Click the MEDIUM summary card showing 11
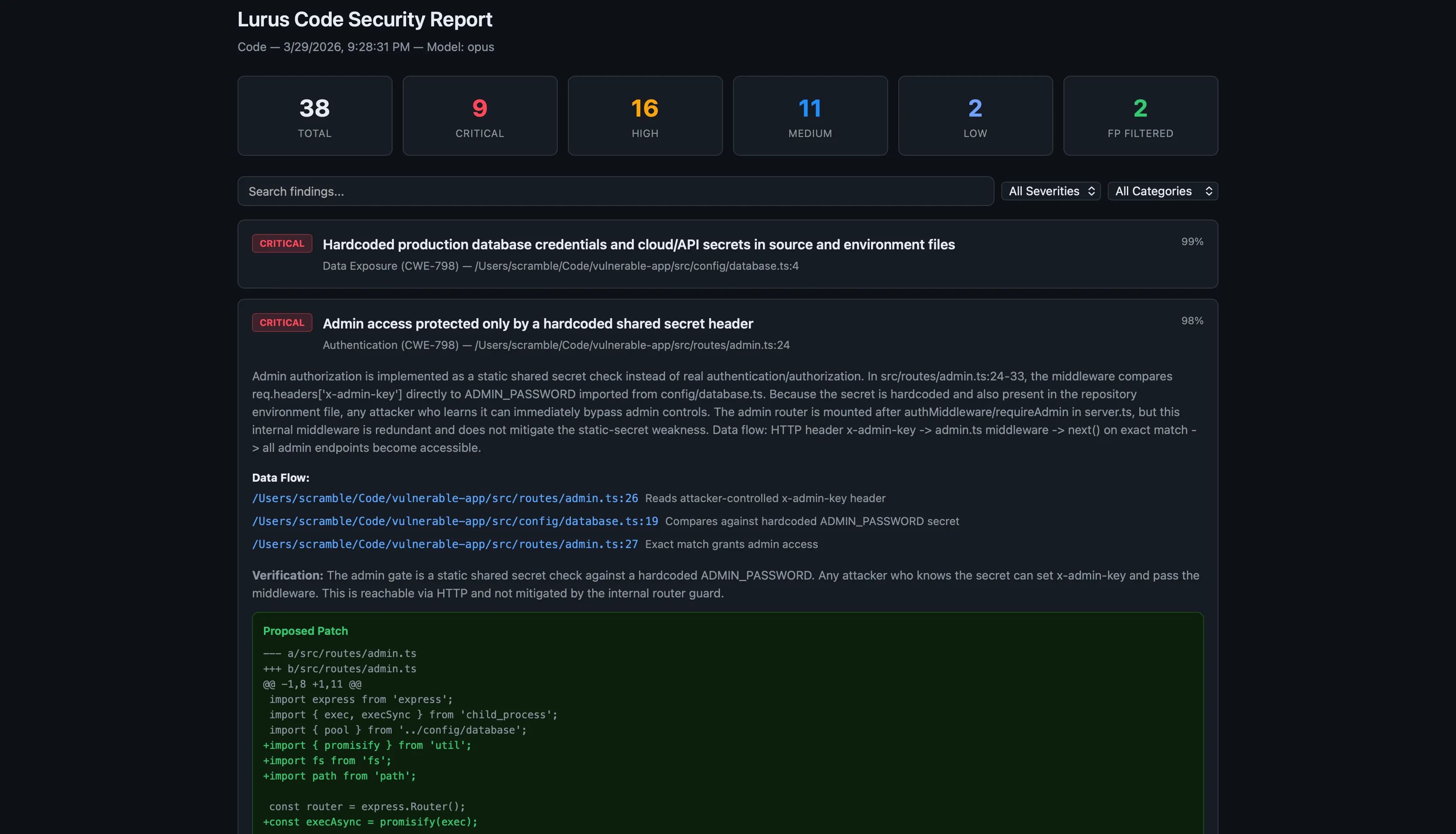The image size is (1456, 834). point(810,115)
